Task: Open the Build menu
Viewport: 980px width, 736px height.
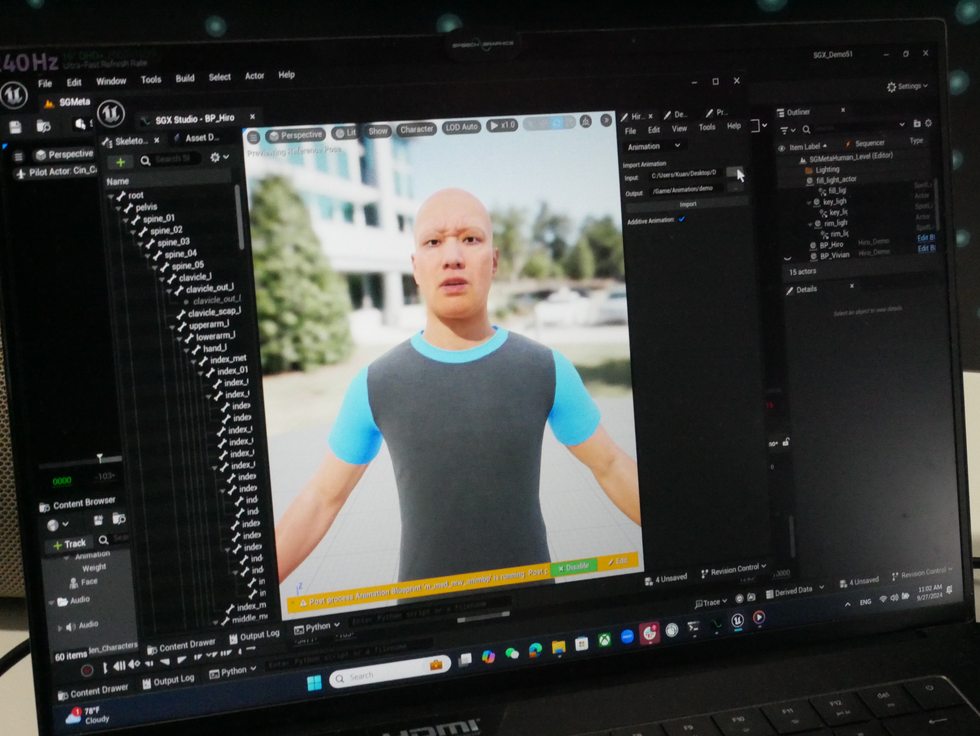Action: point(185,78)
